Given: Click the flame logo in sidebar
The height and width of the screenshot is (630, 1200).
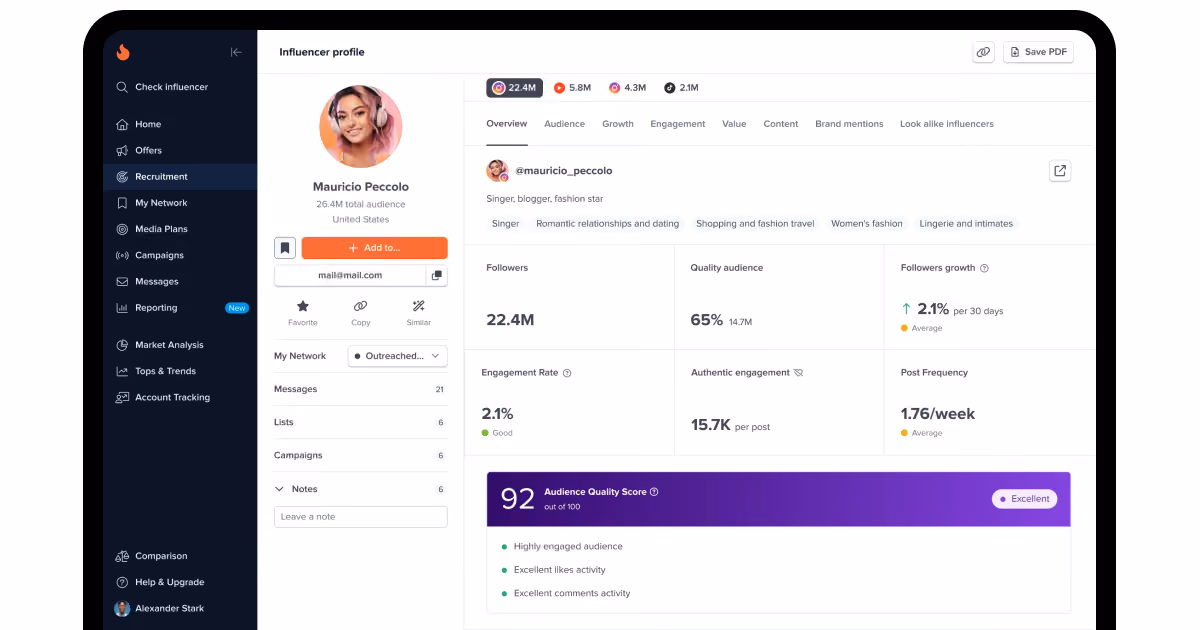Looking at the screenshot, I should point(123,52).
